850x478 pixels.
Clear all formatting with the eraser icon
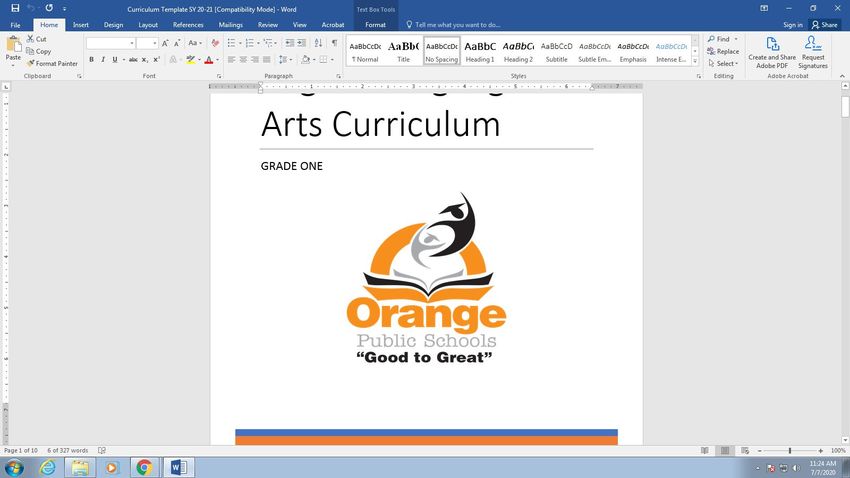click(x=215, y=43)
